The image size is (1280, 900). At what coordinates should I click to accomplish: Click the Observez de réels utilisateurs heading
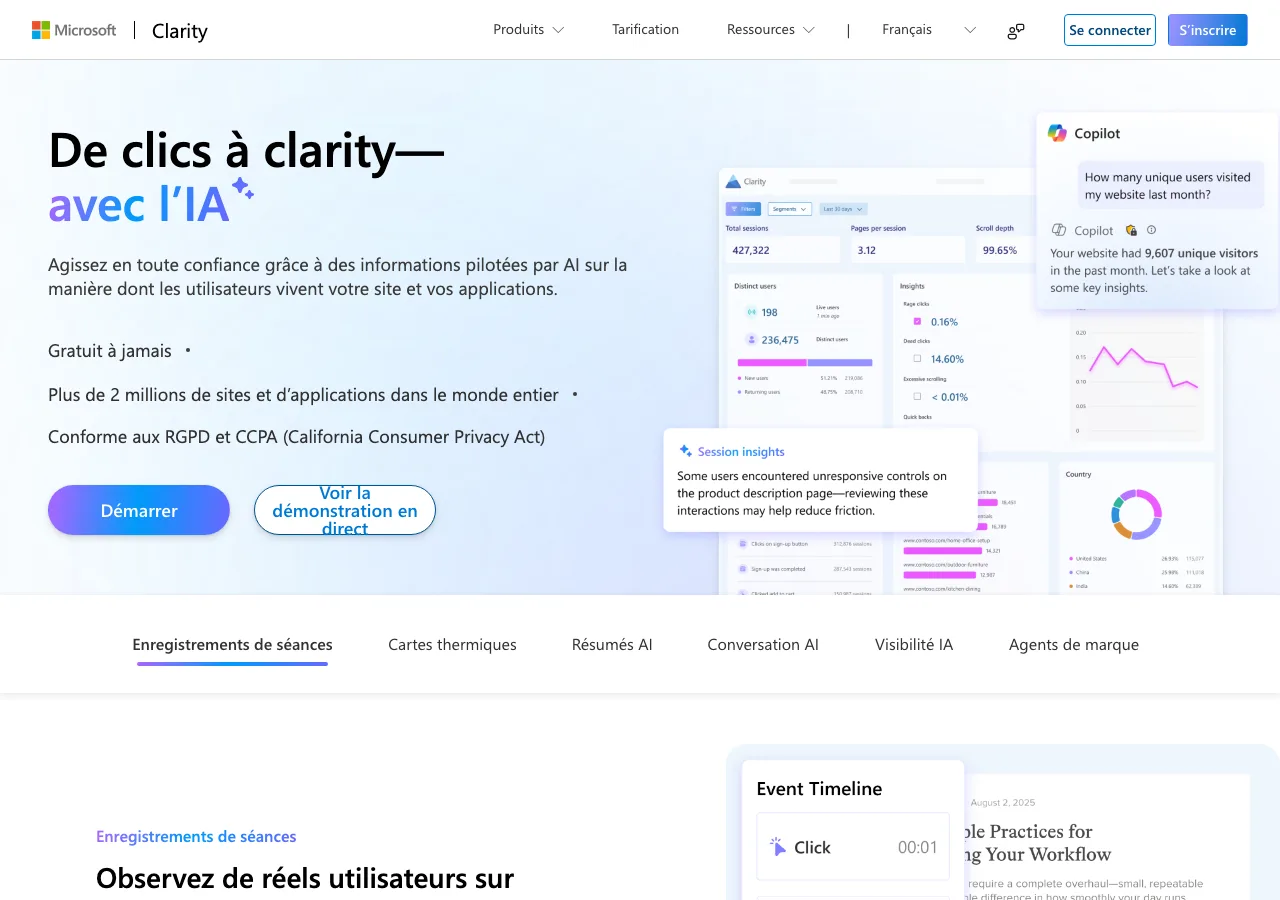click(305, 879)
